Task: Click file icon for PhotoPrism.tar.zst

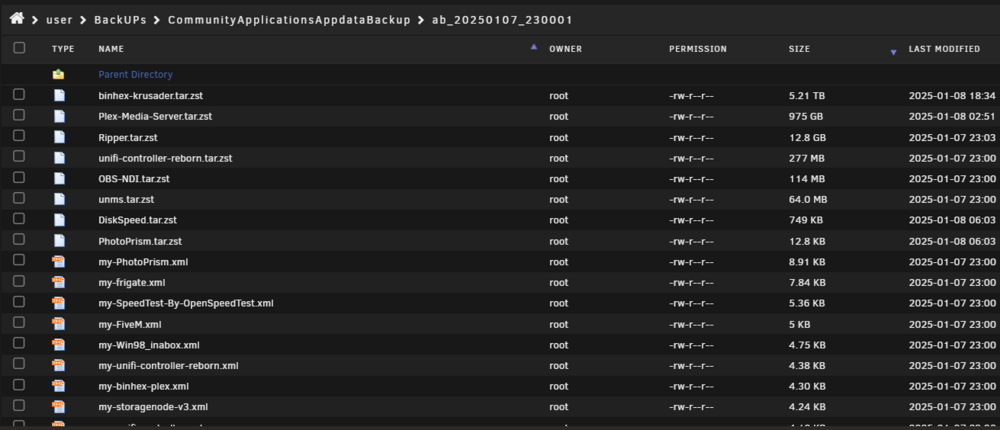Action: coord(59,241)
